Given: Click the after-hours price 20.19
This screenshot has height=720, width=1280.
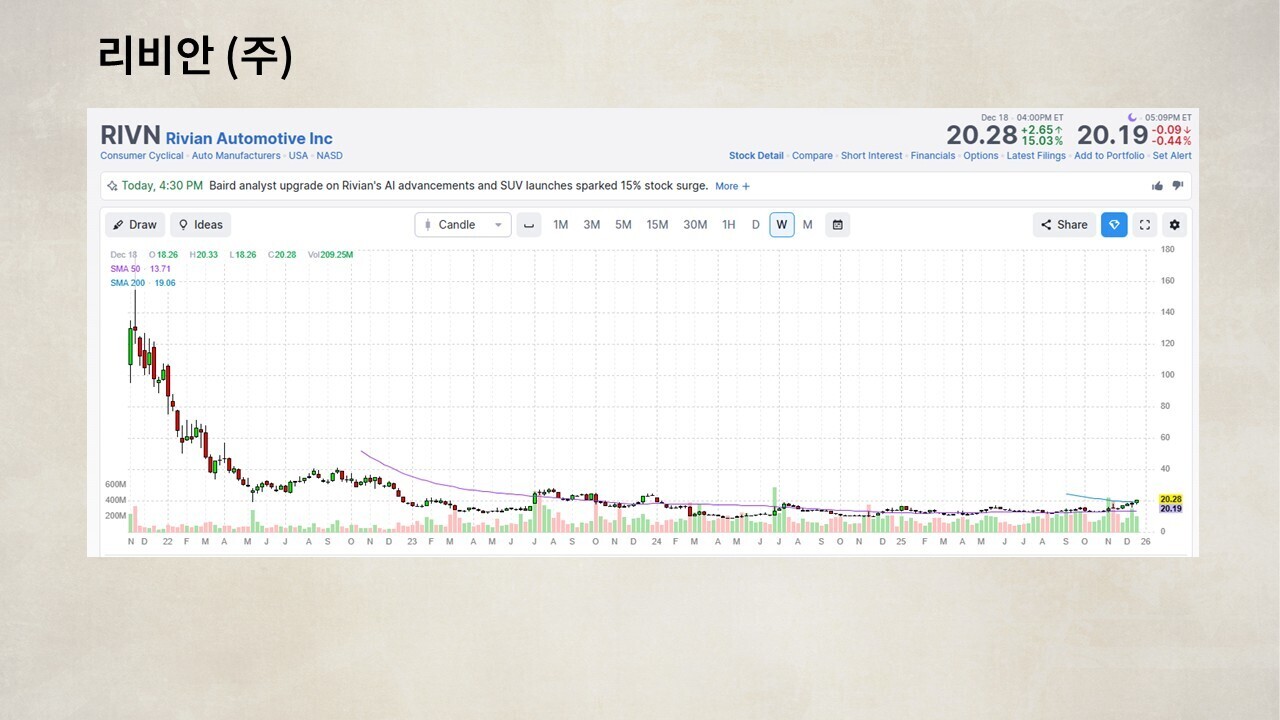Looking at the screenshot, I should tap(1112, 135).
